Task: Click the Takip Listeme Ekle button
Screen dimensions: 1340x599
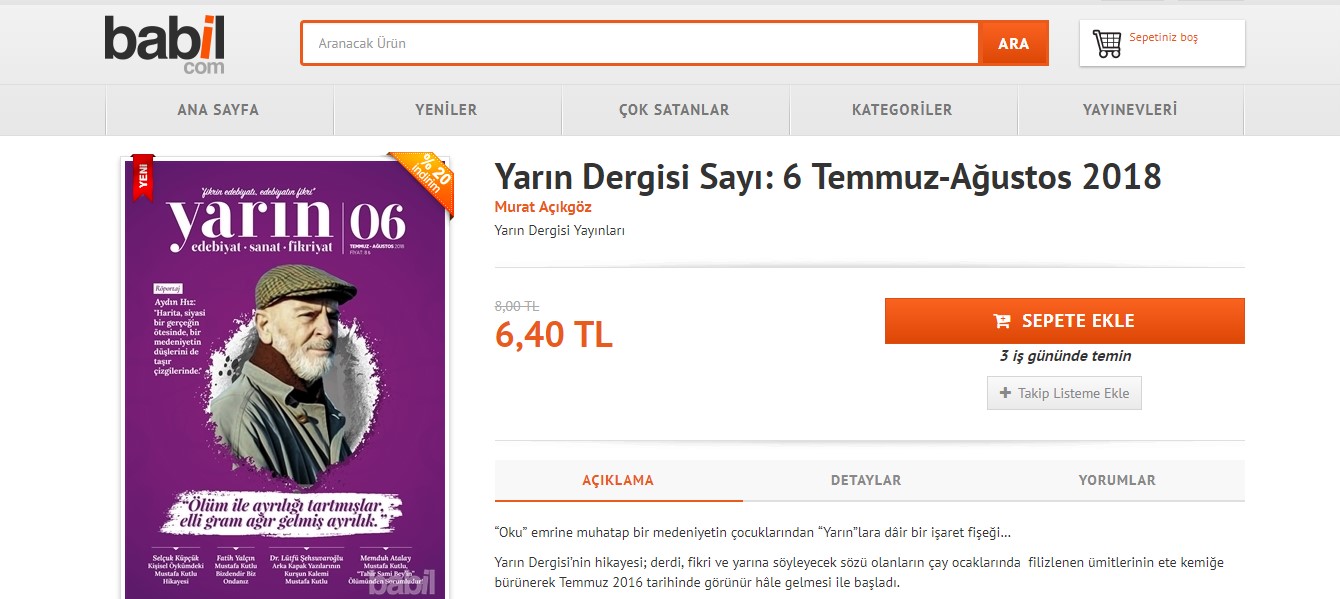Action: (1064, 393)
